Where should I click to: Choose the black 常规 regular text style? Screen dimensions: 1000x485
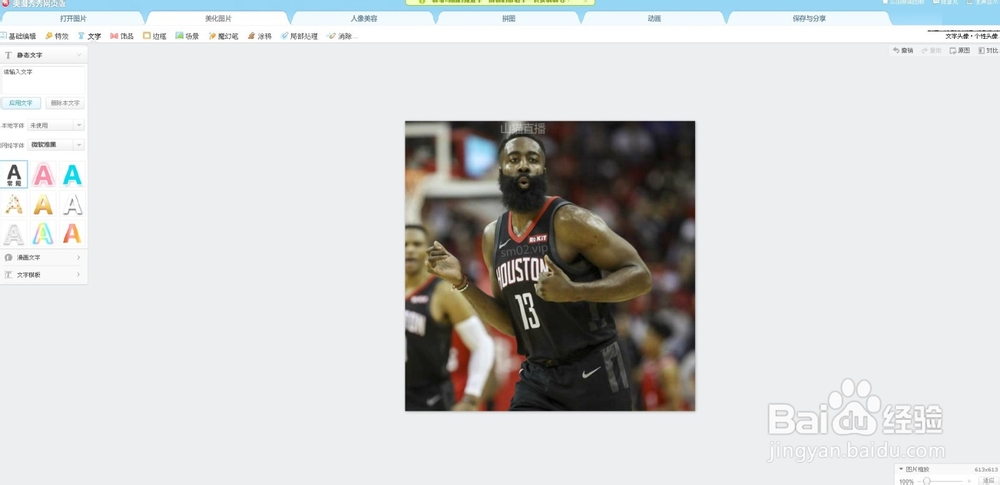14,174
